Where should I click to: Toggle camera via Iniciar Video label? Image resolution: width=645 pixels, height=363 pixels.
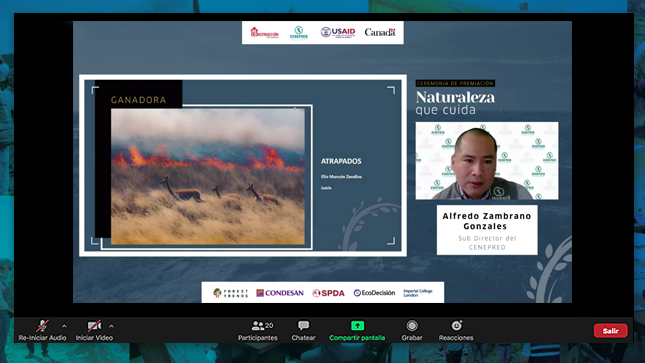tap(94, 338)
